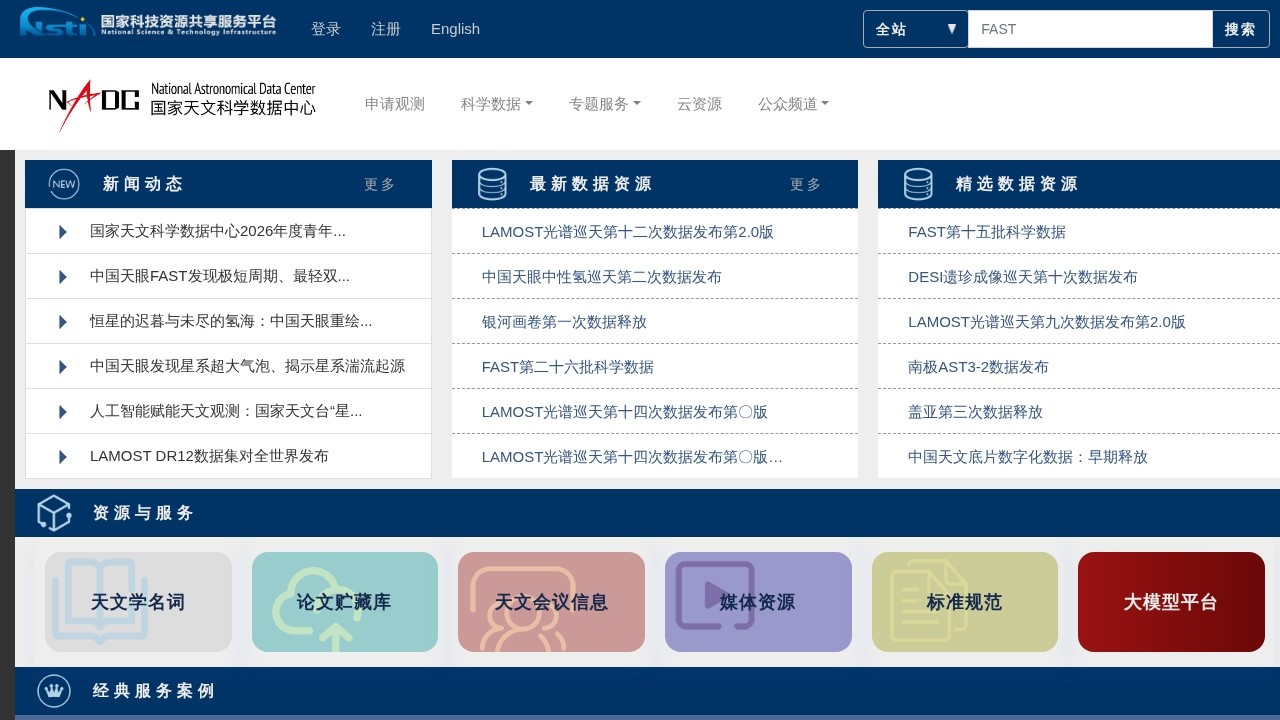Focus the search field containing FAST
The image size is (1280, 720).
tap(1090, 29)
